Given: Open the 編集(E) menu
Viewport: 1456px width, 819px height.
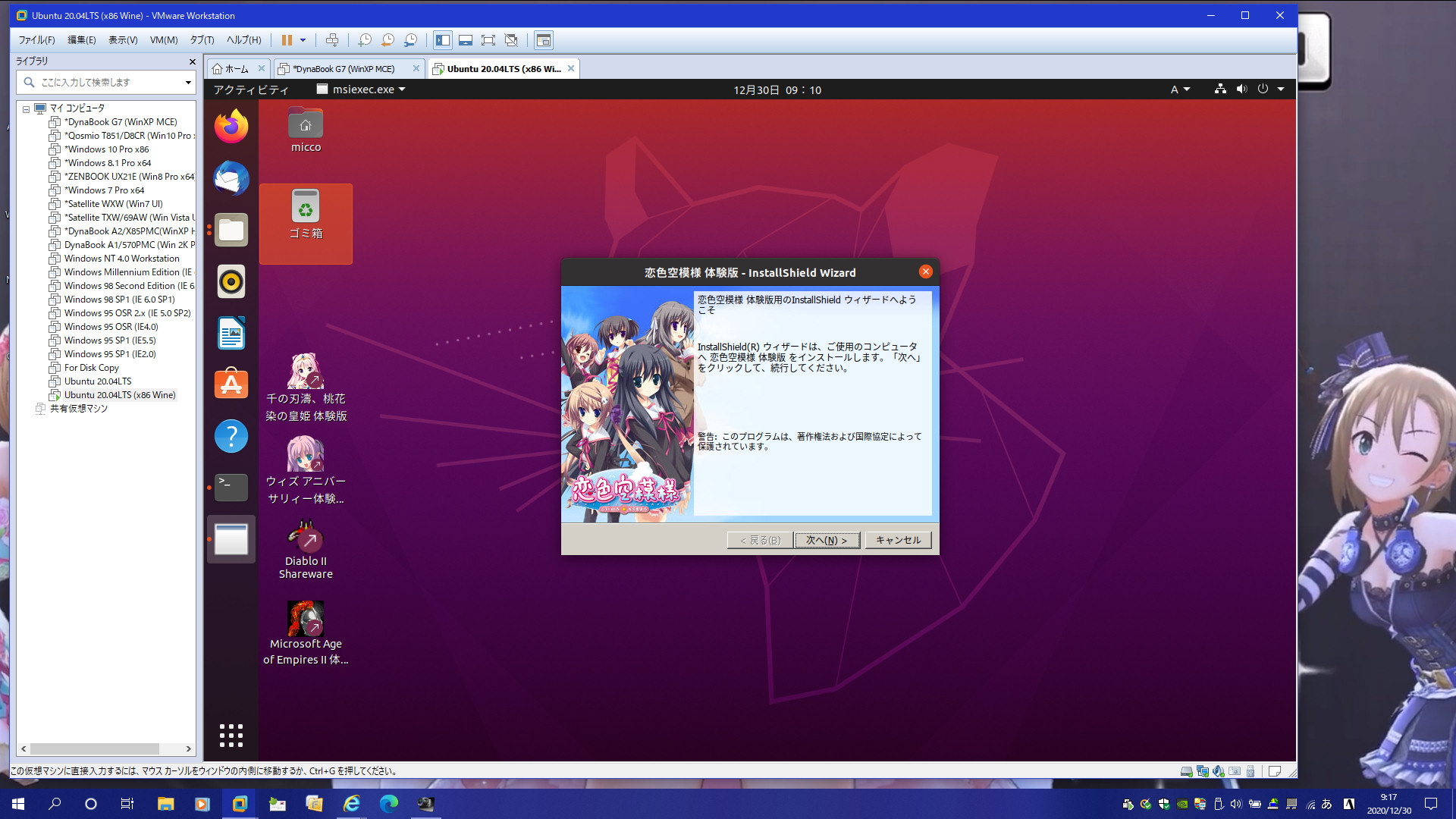Looking at the screenshot, I should 82,40.
